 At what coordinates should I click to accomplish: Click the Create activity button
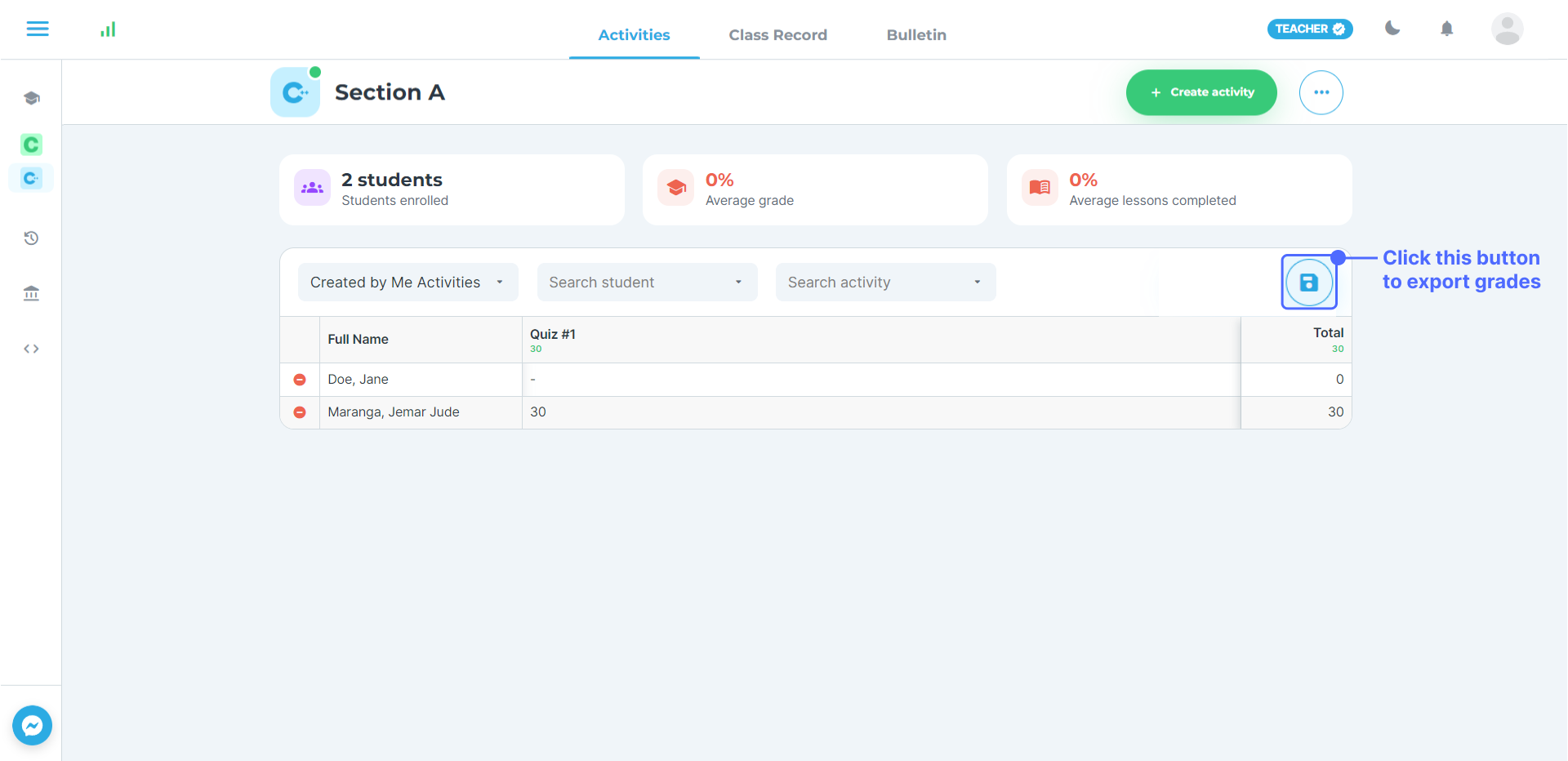coord(1200,92)
